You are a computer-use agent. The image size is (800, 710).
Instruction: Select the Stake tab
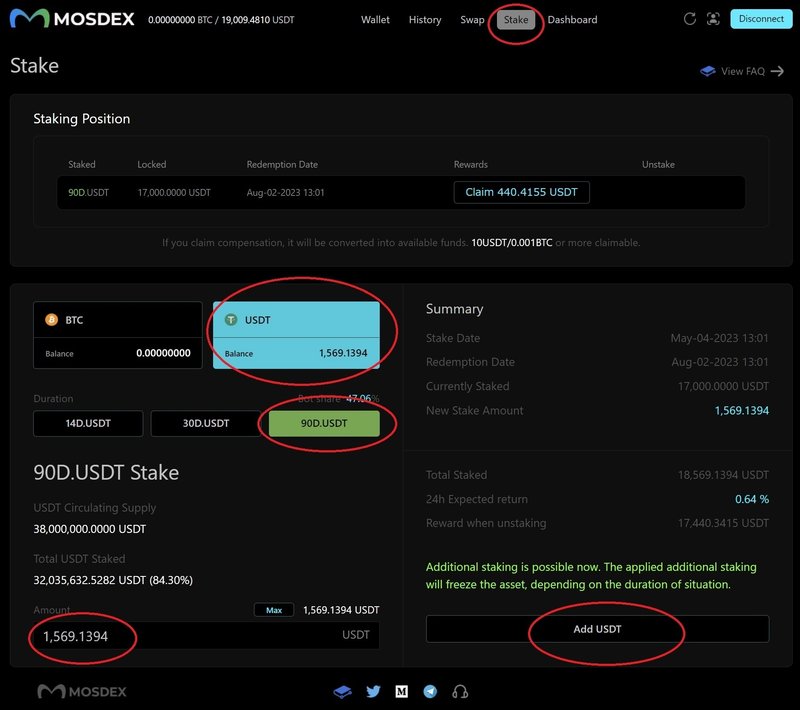click(516, 19)
